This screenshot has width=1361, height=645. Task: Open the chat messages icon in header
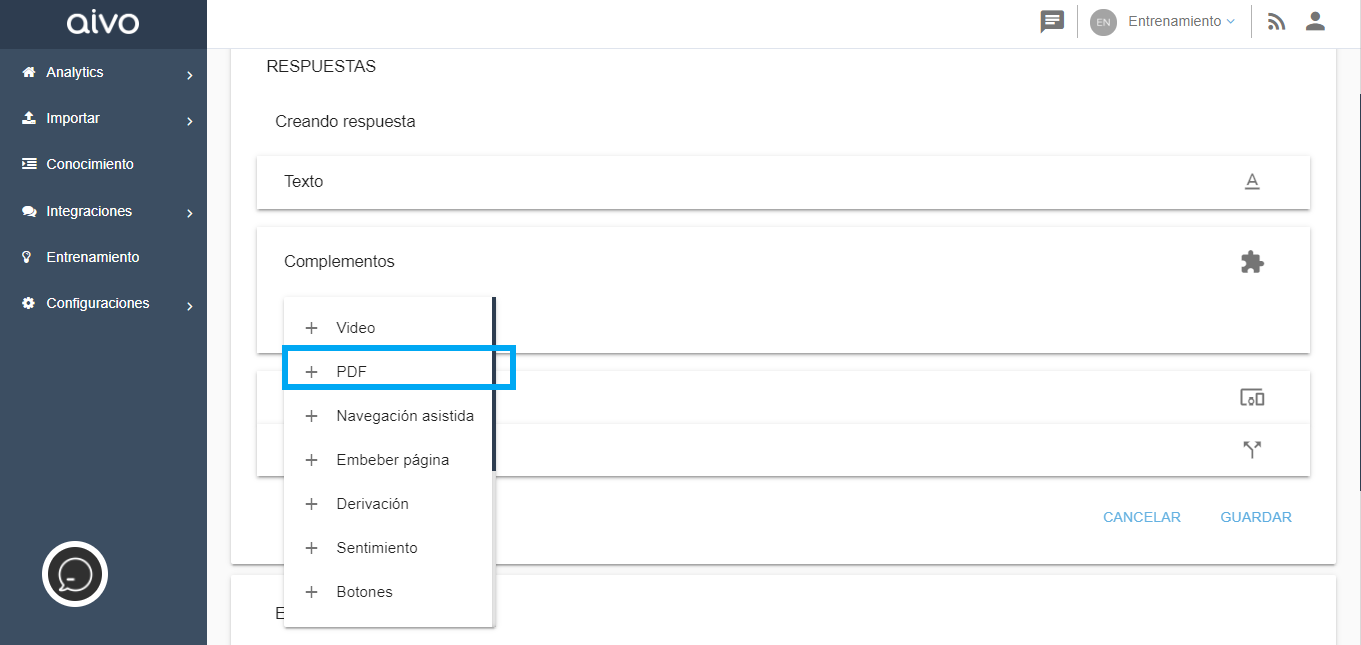coord(1051,21)
